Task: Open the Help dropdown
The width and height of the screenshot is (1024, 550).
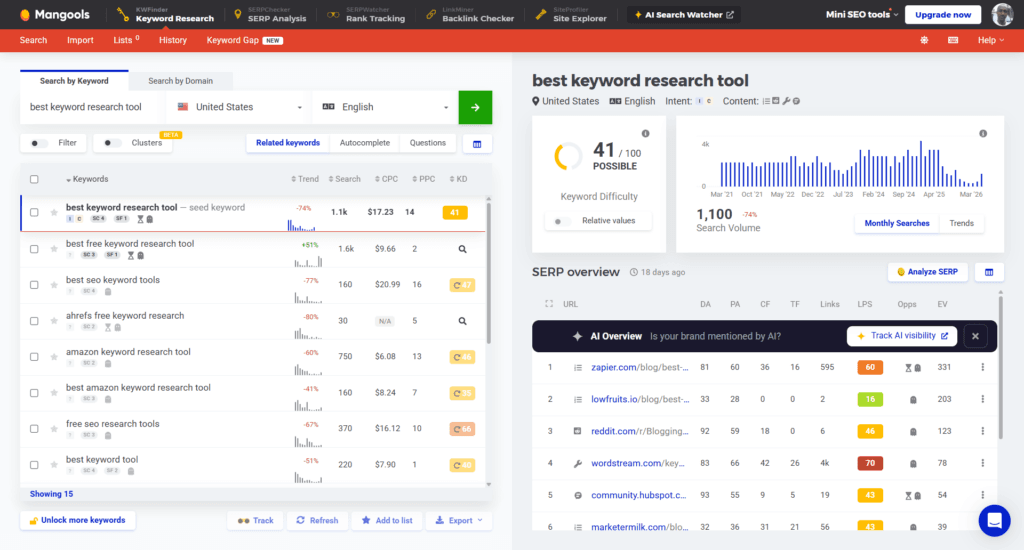Action: pyautogui.click(x=991, y=40)
